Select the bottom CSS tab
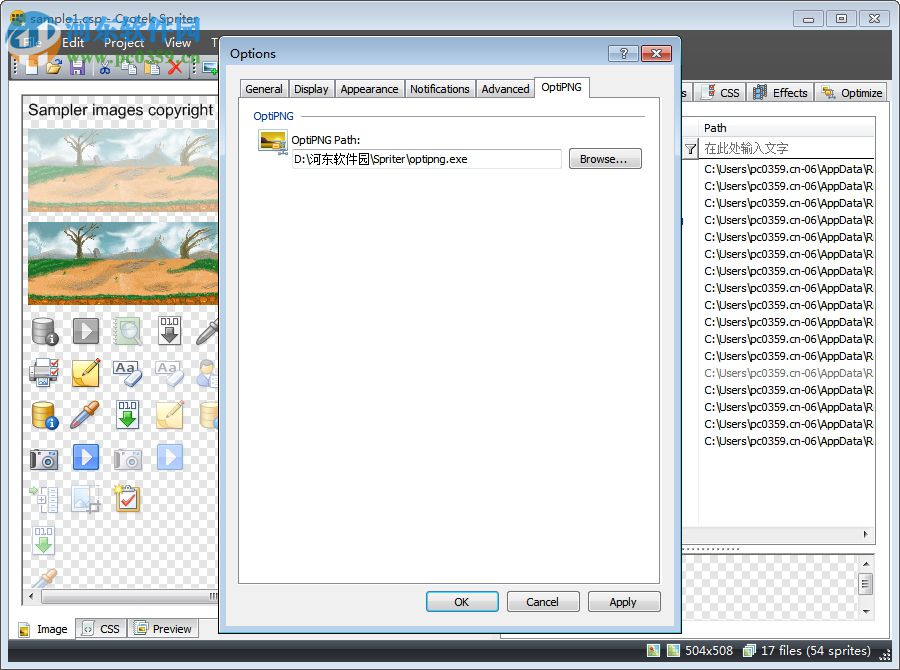Image resolution: width=900 pixels, height=670 pixels. coord(101,629)
